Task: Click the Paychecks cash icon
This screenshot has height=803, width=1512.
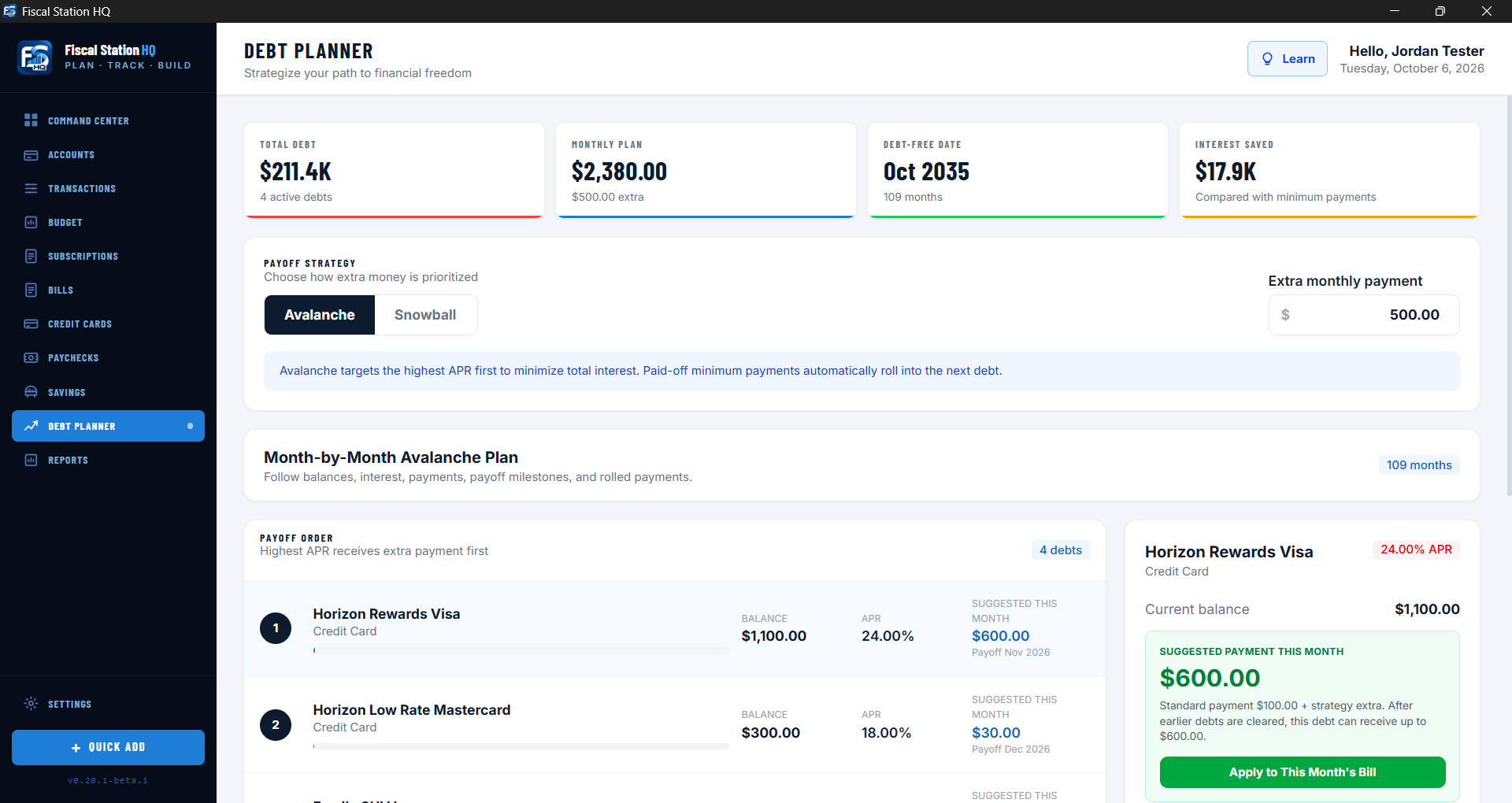Action: pyautogui.click(x=31, y=358)
